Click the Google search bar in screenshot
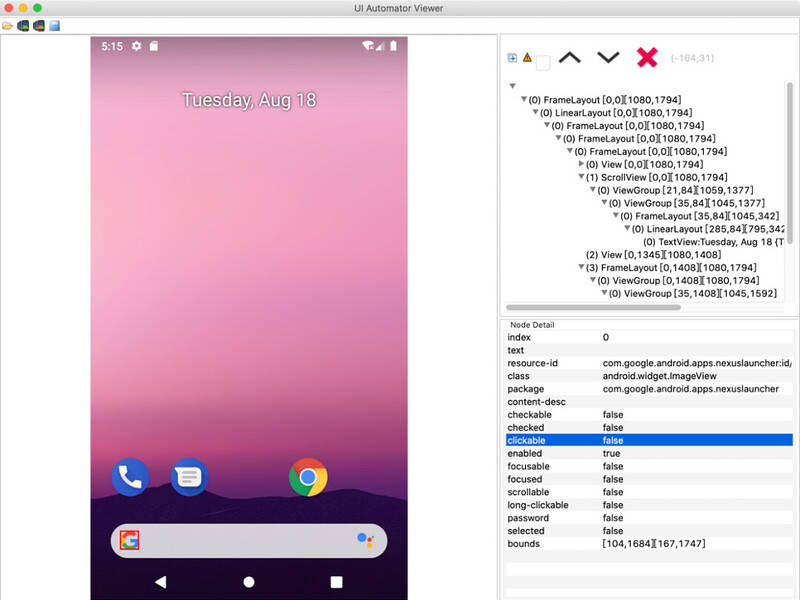The image size is (800, 600). pyautogui.click(x=250, y=538)
